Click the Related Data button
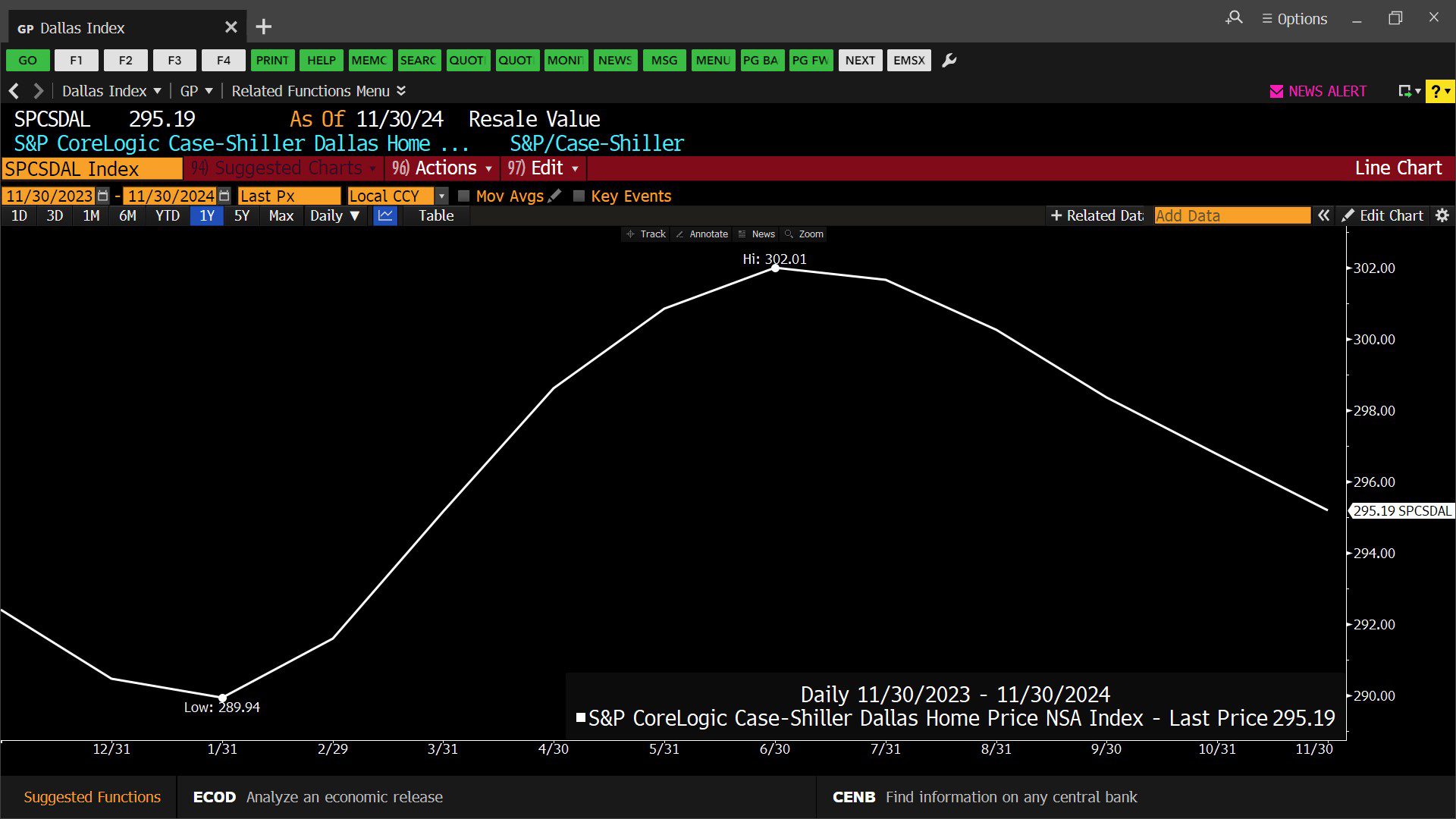This screenshot has height=819, width=1456. [1097, 215]
